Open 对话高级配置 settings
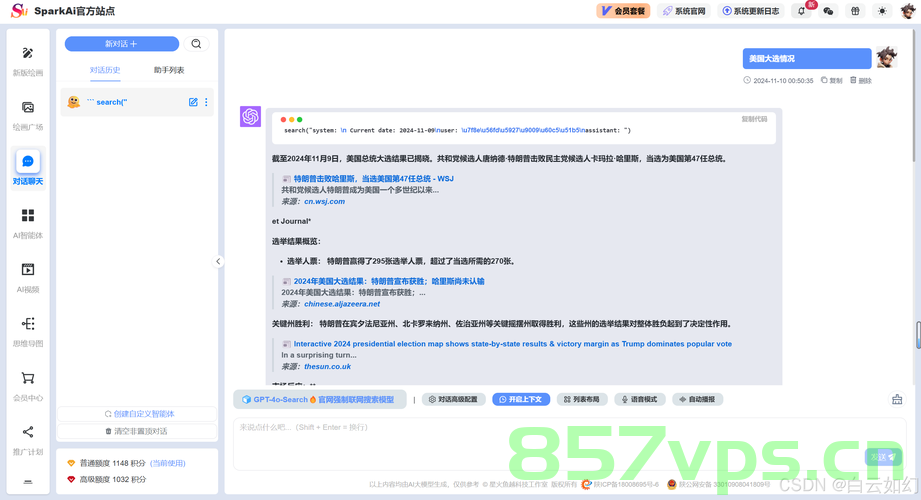Viewport: 921px width, 500px height. [x=453, y=400]
